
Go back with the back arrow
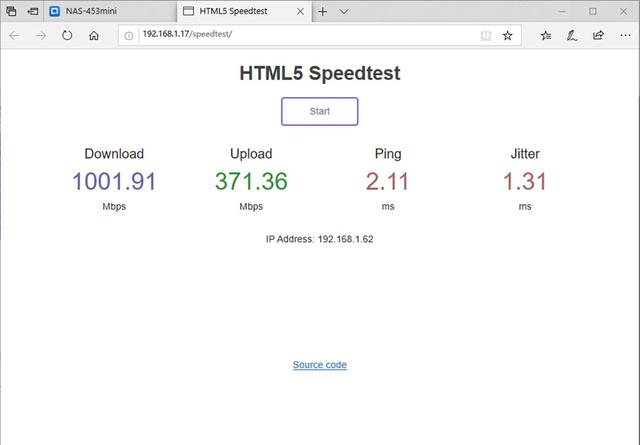tap(15, 36)
